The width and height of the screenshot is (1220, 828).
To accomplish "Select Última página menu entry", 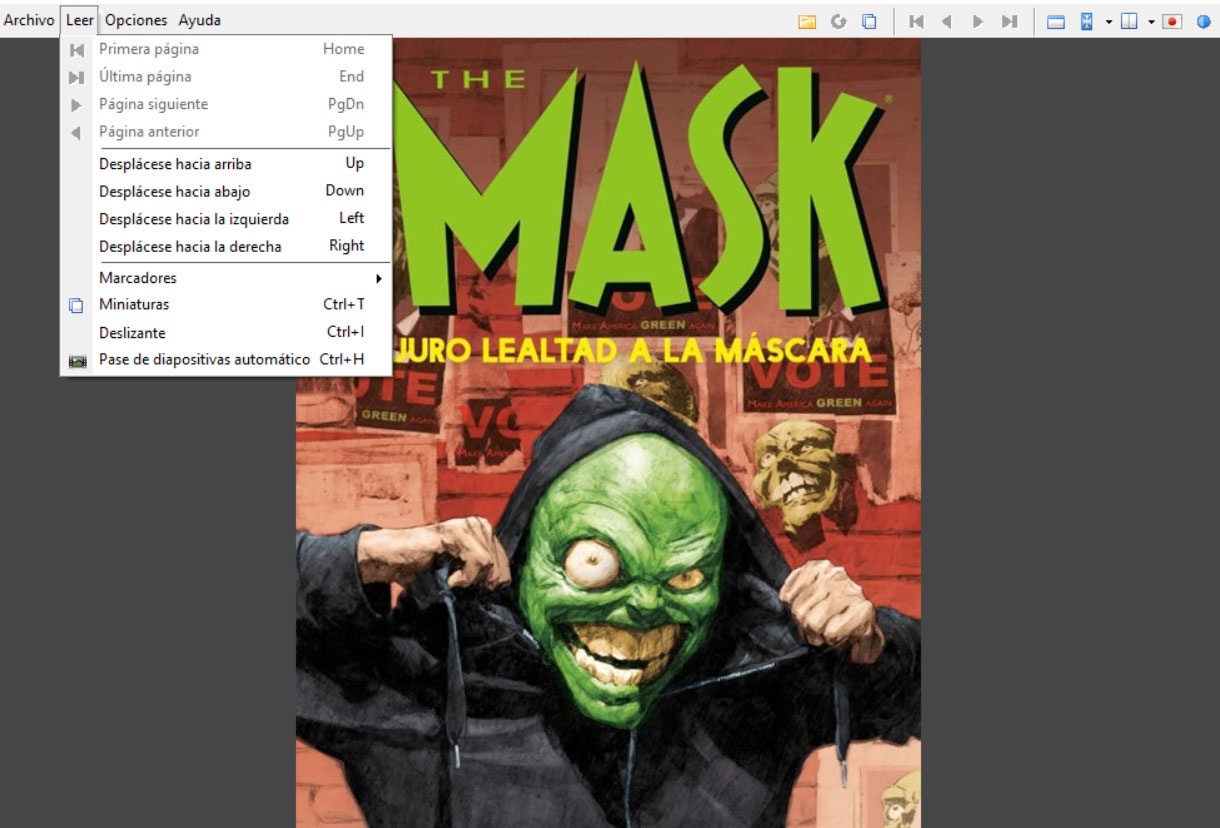I will [226, 77].
